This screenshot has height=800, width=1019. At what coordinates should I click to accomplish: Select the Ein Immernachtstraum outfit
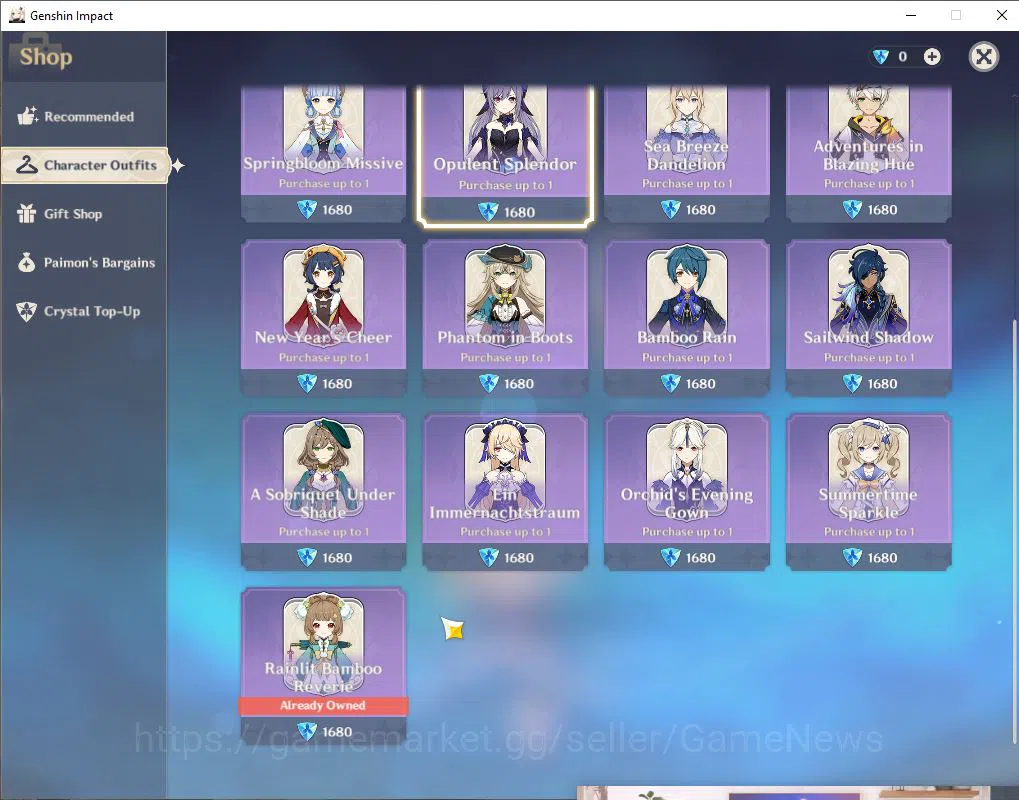[505, 492]
